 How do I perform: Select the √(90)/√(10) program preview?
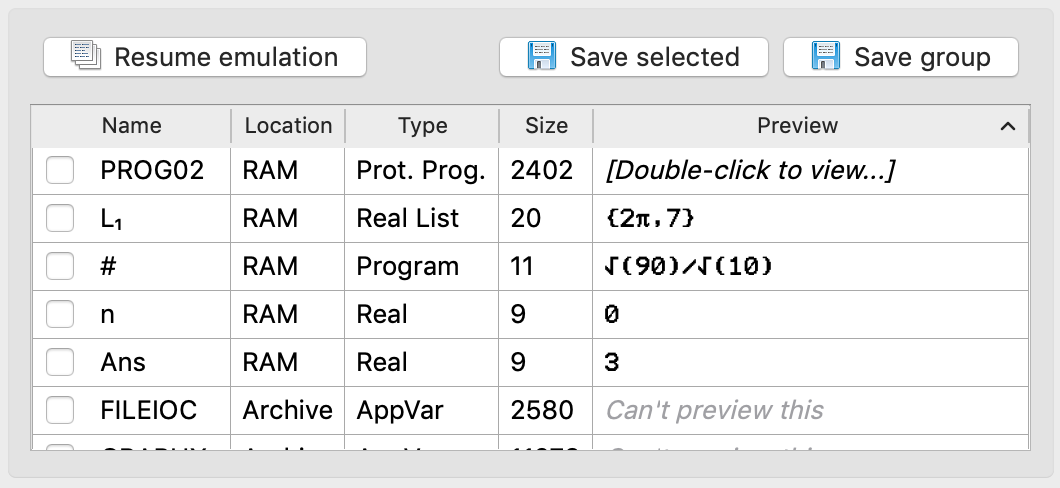click(688, 267)
